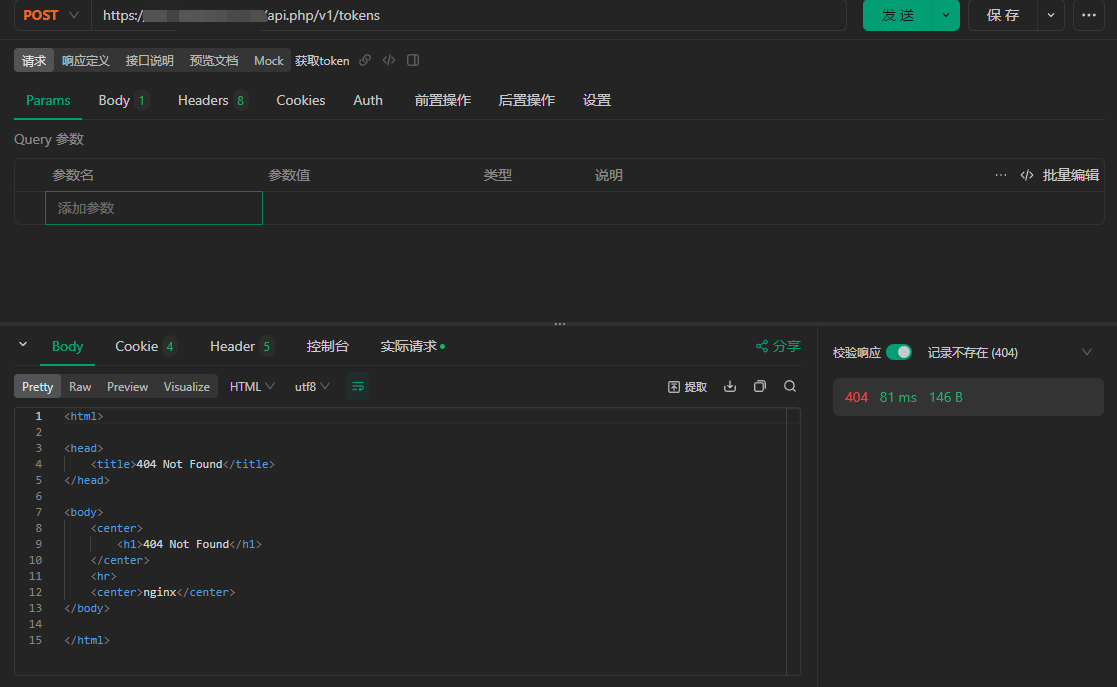Click the 提取 extract icon button
The height and width of the screenshot is (687, 1117).
pyautogui.click(x=688, y=387)
